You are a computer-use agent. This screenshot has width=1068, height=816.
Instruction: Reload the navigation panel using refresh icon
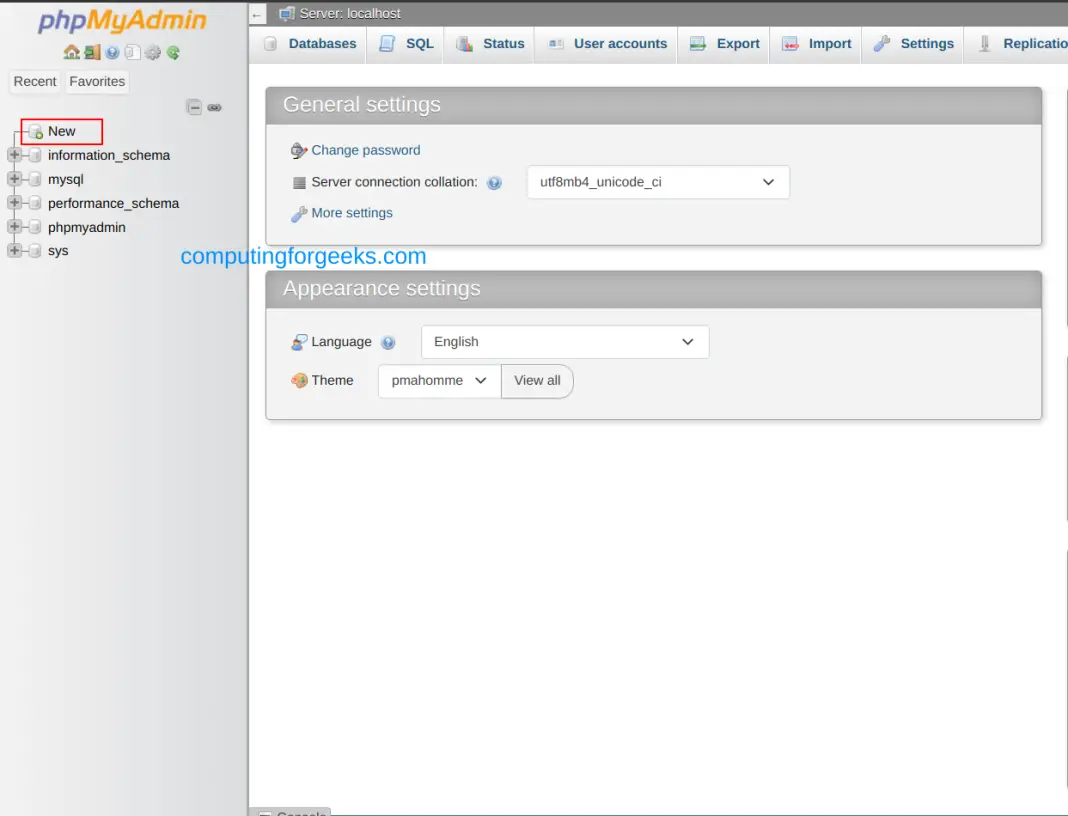[174, 53]
